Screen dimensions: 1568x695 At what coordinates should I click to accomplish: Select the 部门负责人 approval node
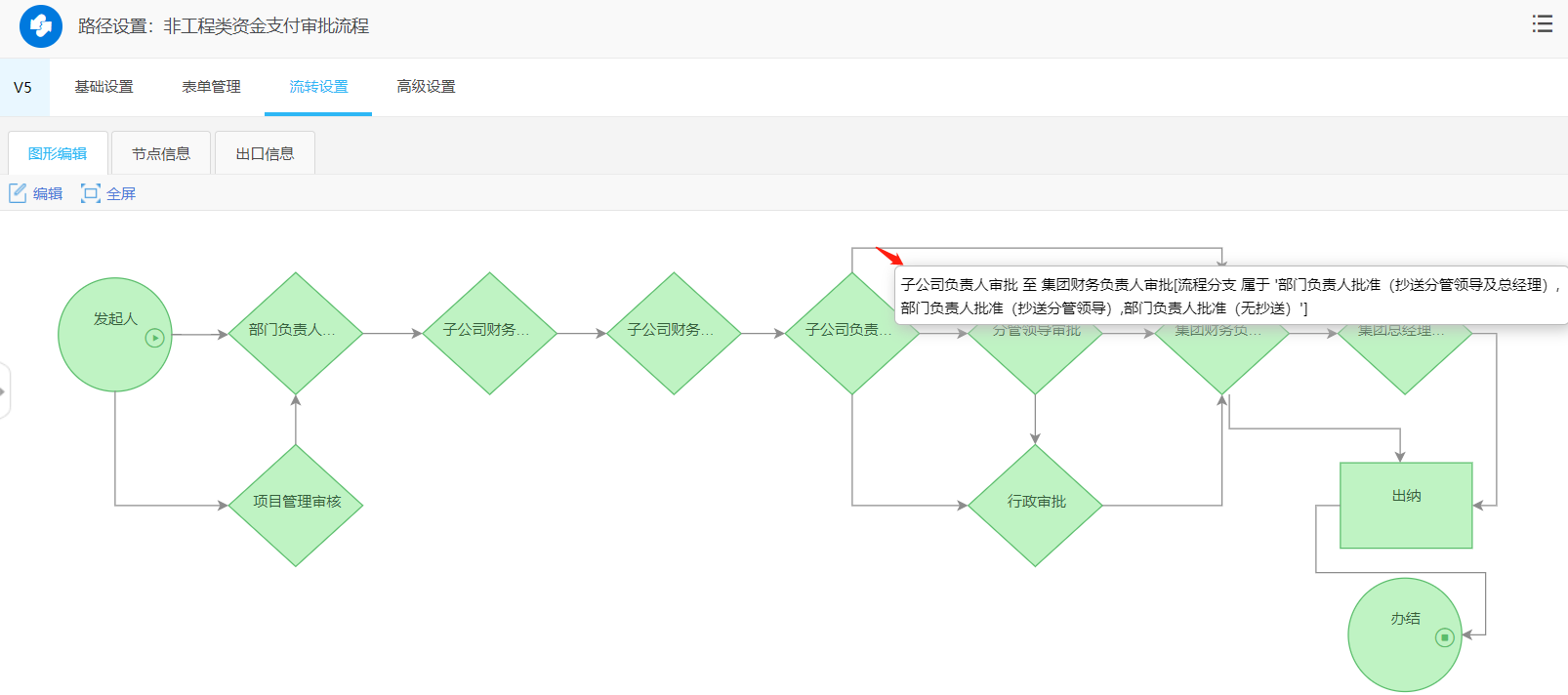[x=296, y=334]
